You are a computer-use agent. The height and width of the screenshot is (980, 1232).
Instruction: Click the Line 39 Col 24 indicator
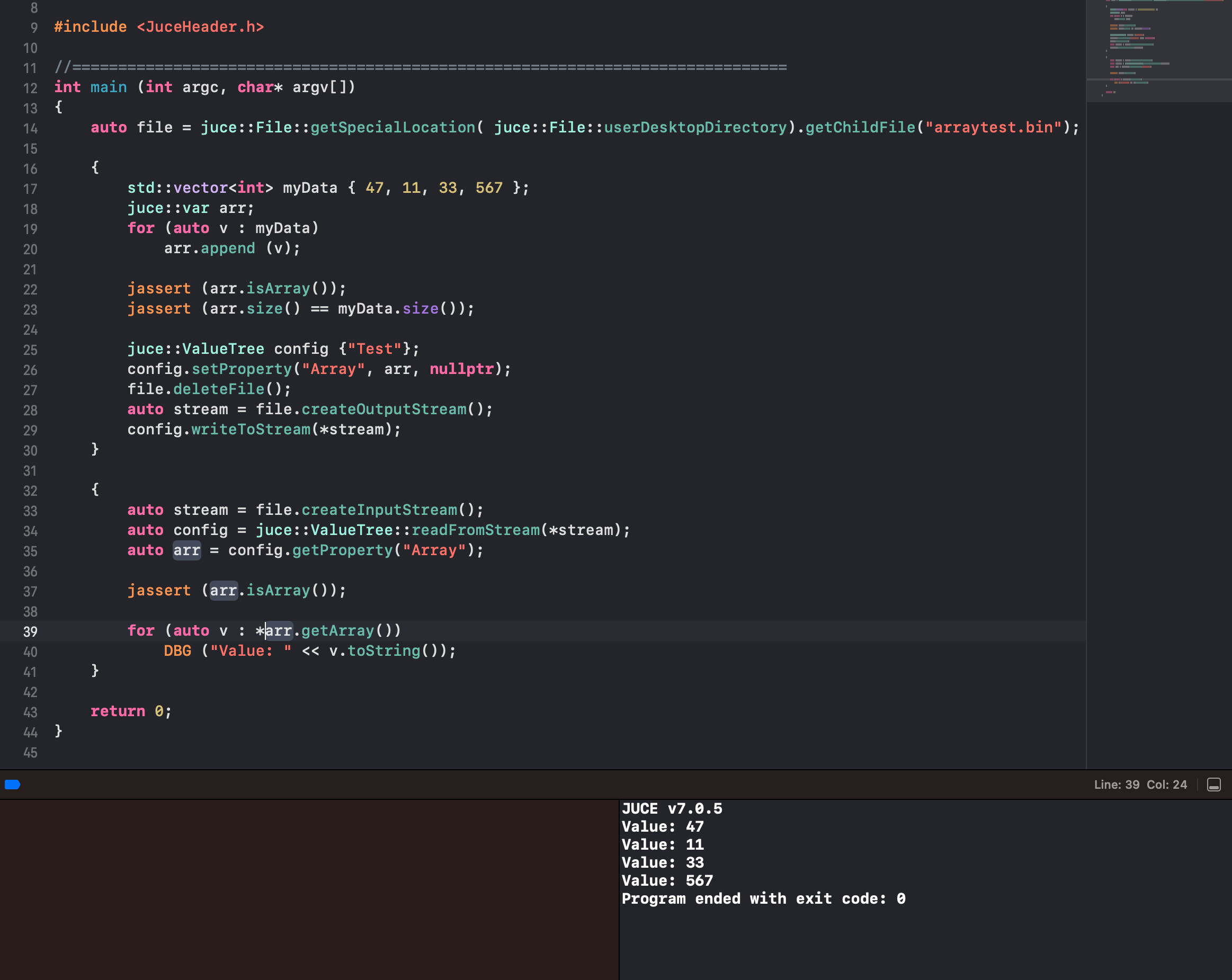1140,785
